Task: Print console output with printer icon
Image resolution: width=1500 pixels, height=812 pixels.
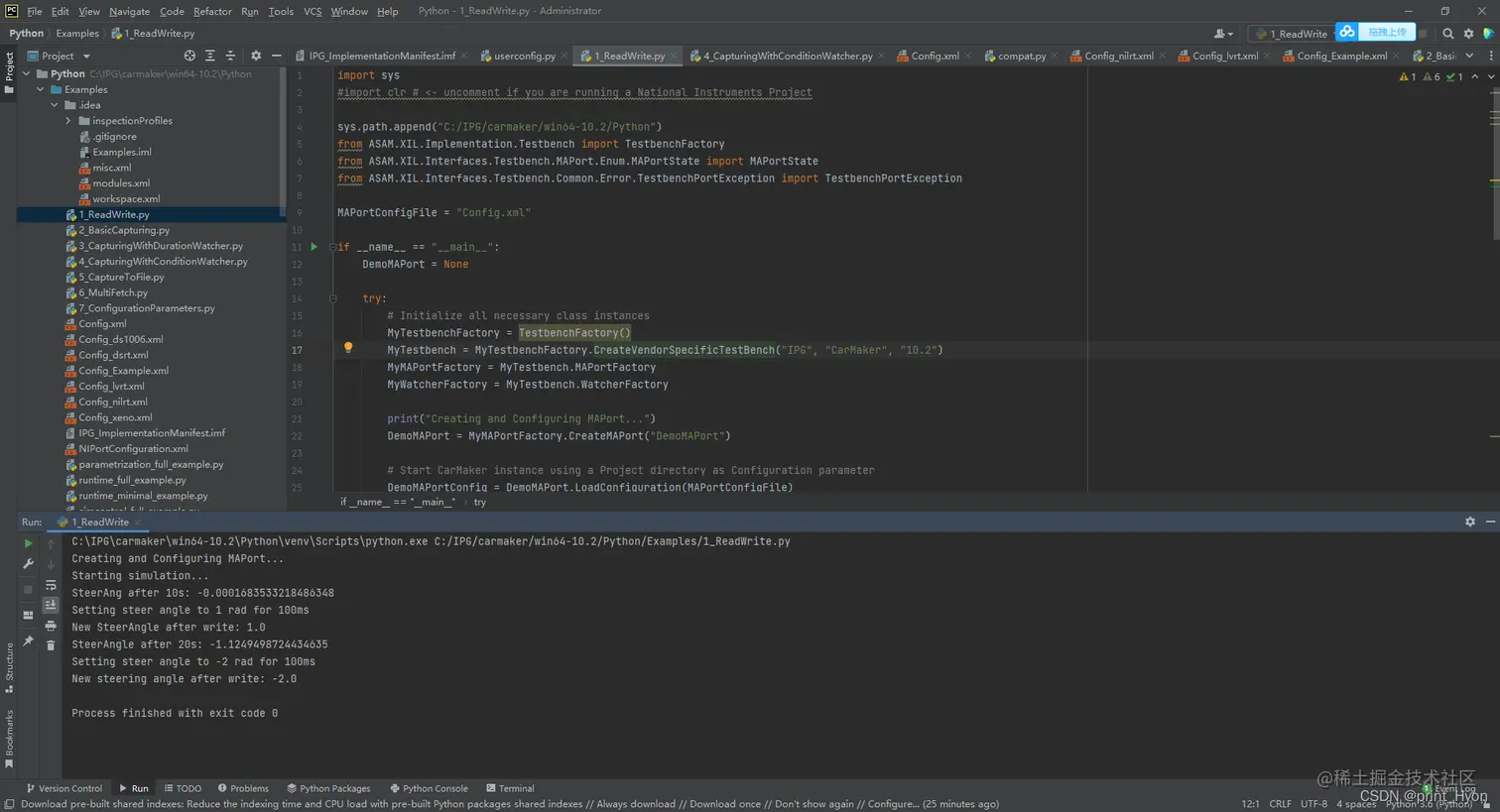Action: tap(51, 626)
